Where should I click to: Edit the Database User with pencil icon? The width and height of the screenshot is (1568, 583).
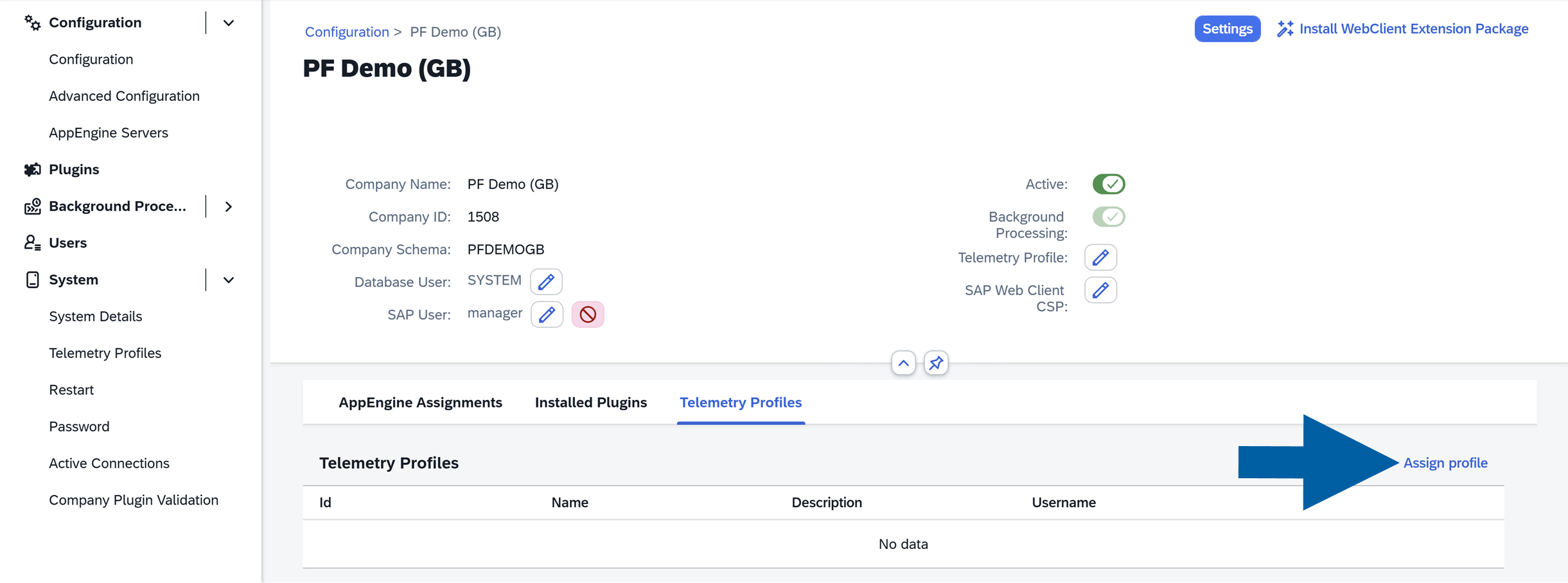point(546,282)
